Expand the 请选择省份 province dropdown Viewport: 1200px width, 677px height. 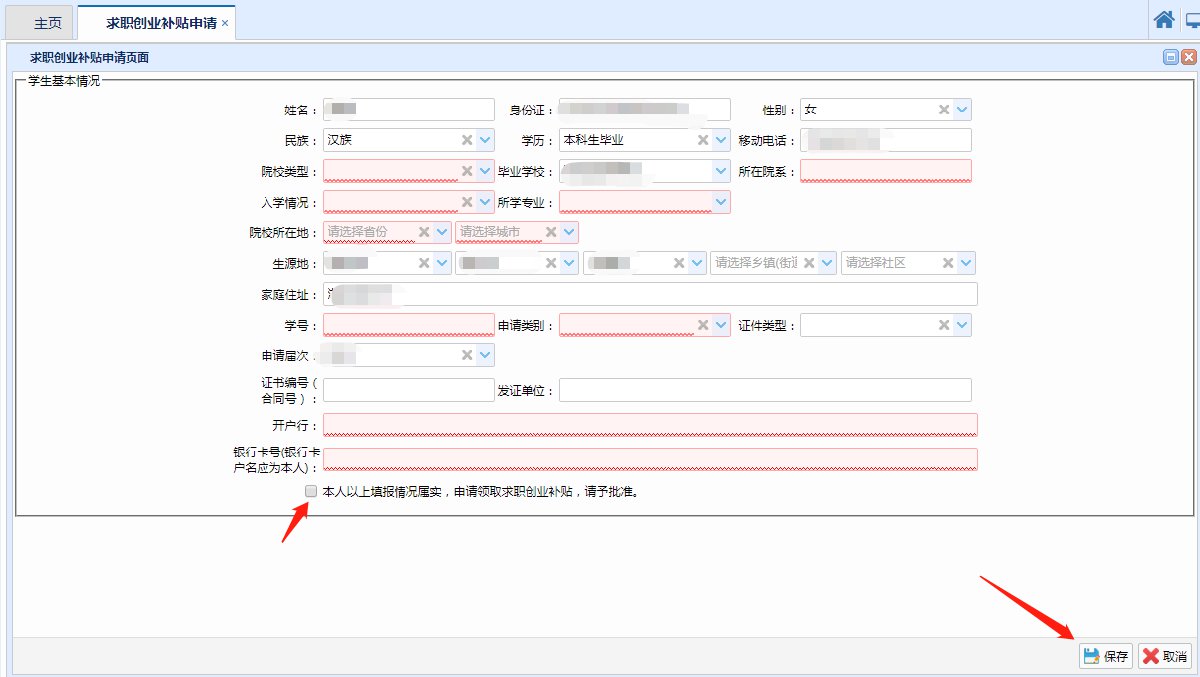[x=442, y=232]
